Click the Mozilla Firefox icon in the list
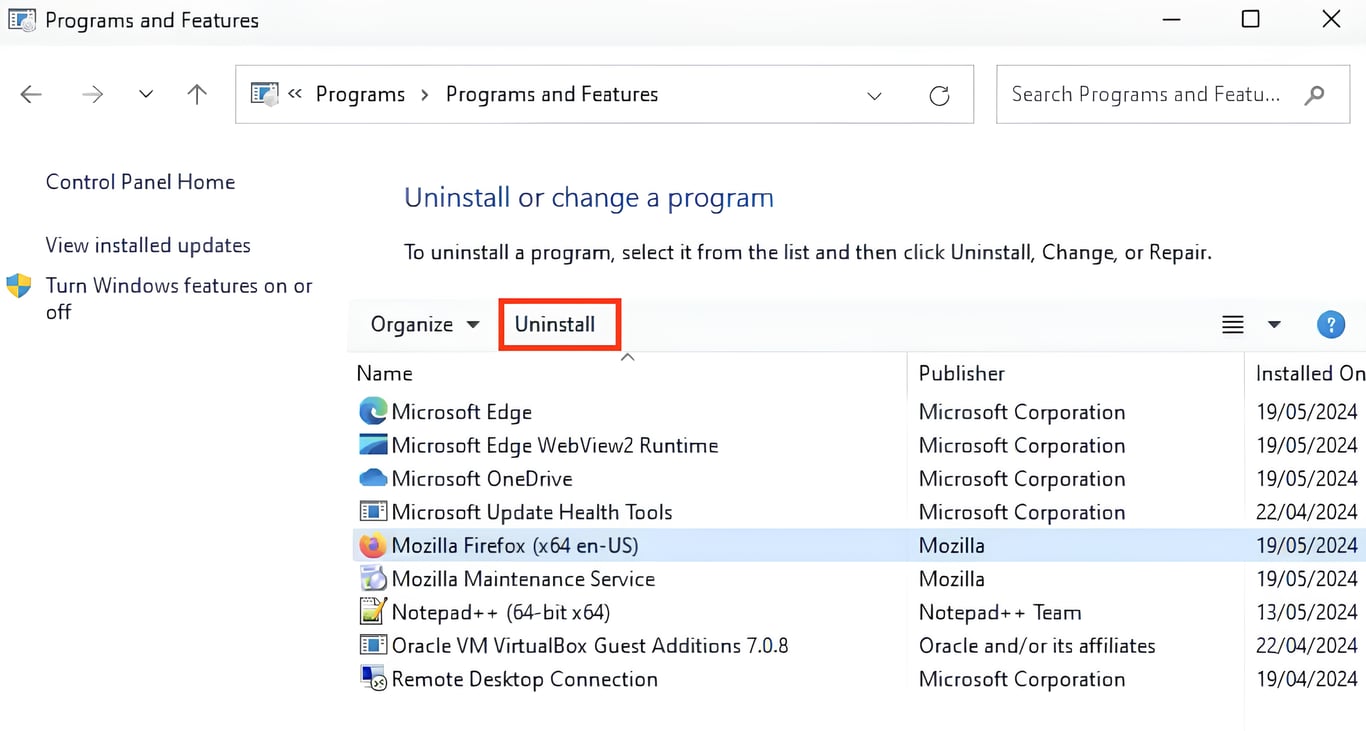1366x731 pixels. click(x=371, y=545)
